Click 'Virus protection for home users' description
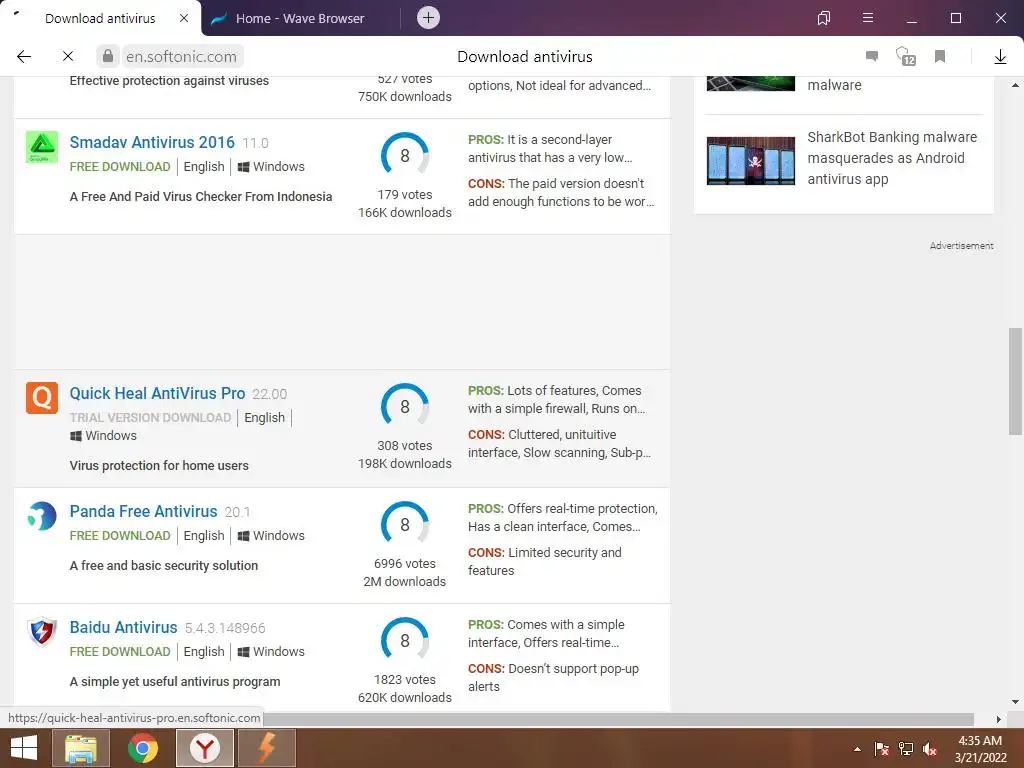Viewport: 1024px width, 768px height. tap(159, 466)
